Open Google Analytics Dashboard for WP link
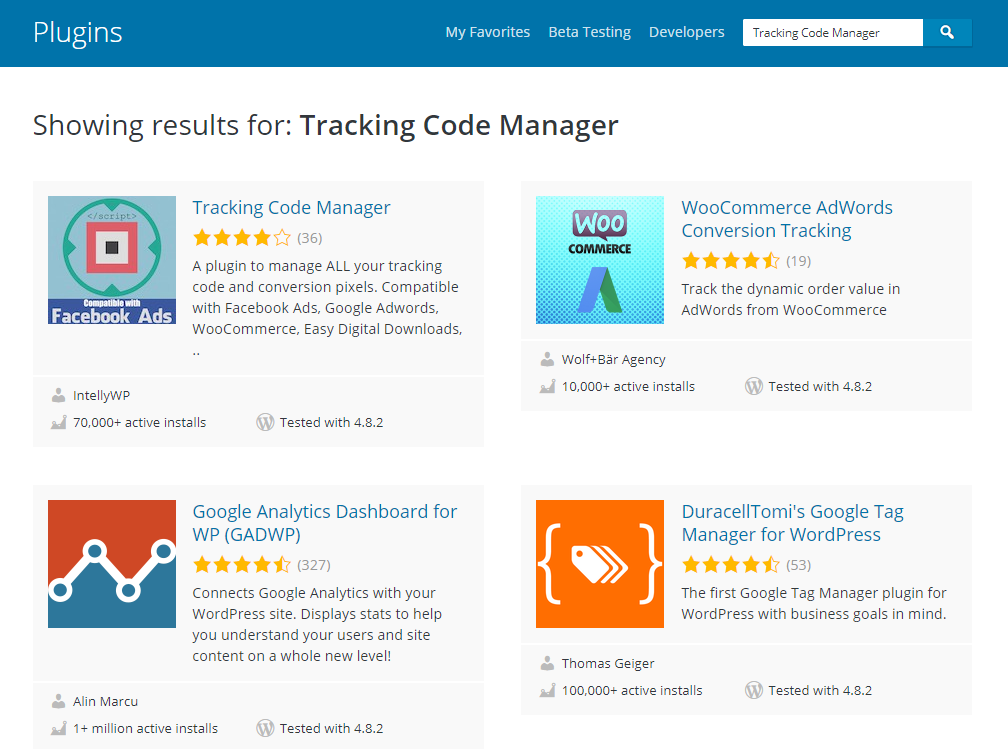This screenshot has width=1008, height=749. [324, 523]
